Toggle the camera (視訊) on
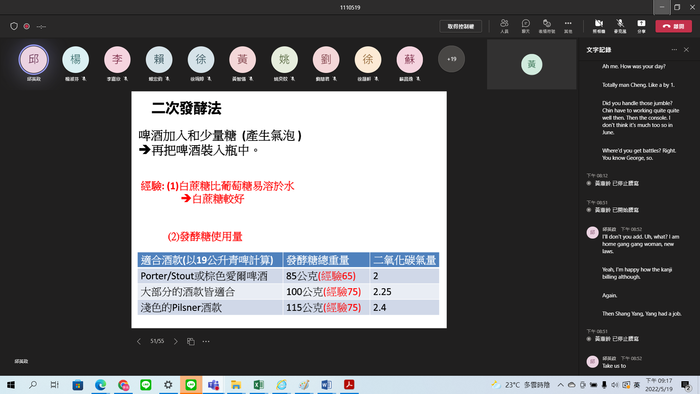This screenshot has height=394, width=700. point(599,26)
